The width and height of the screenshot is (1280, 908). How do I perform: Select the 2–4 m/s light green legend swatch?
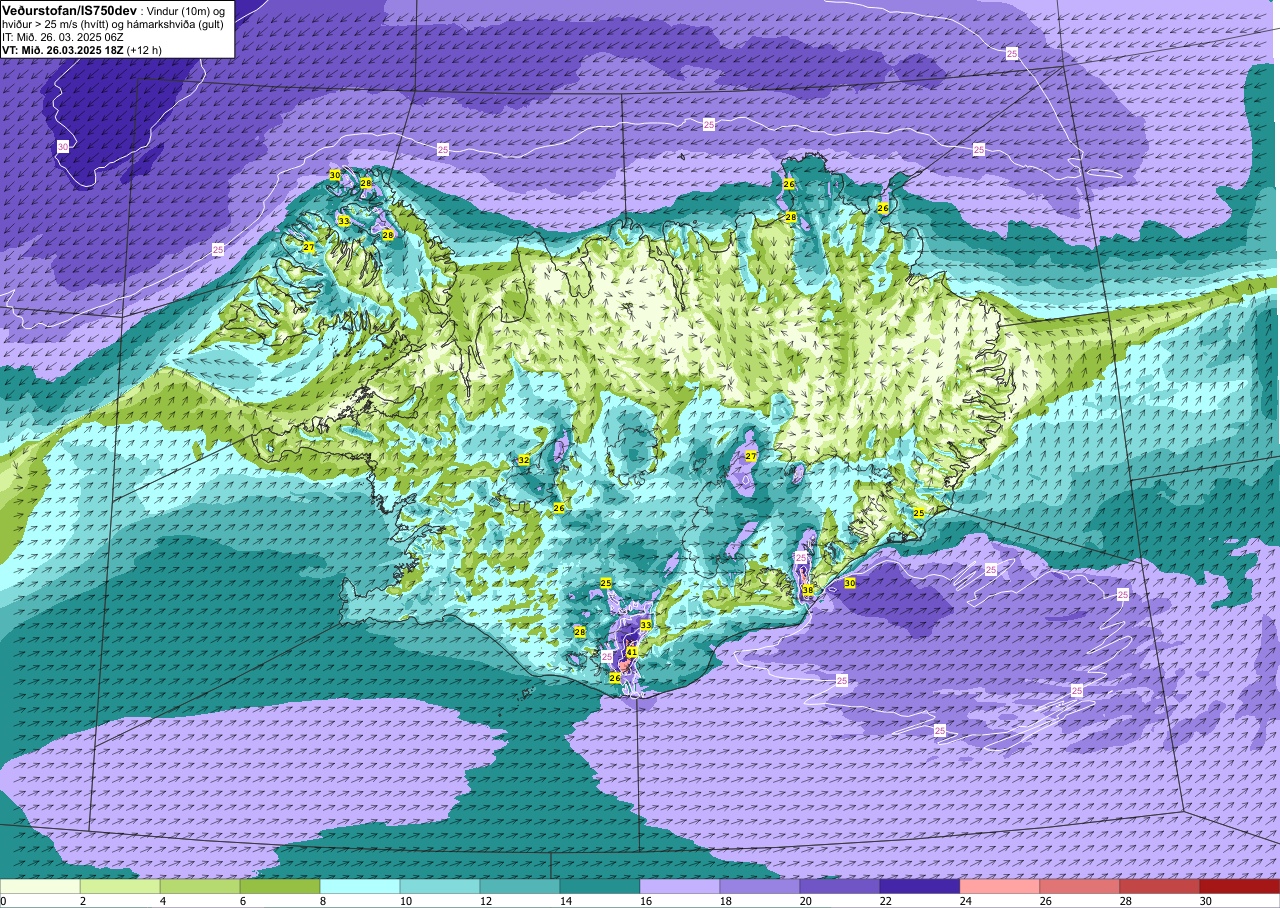tap(120, 886)
